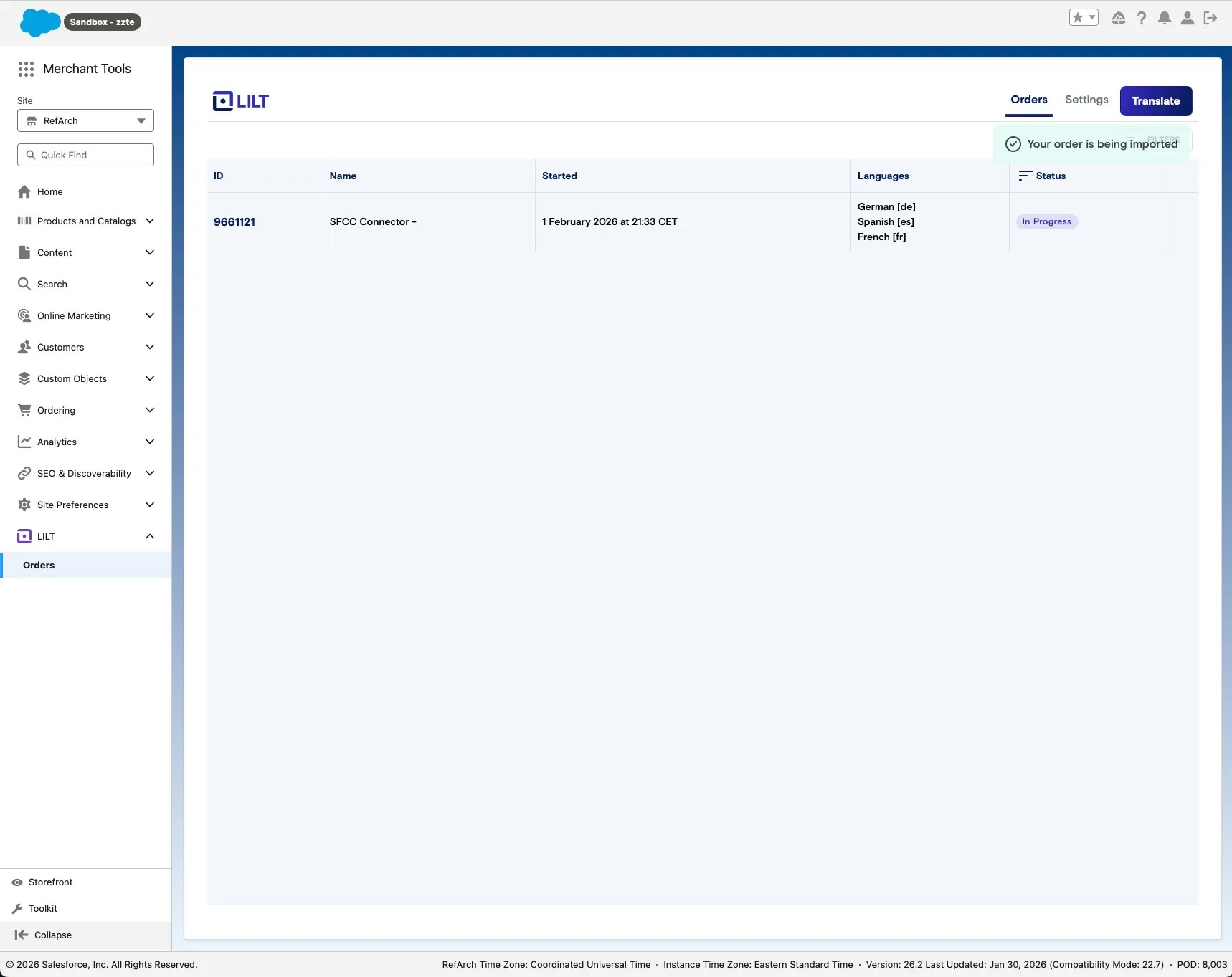
Task: Click the SEO & Discoverability link icon
Action: tap(24, 473)
